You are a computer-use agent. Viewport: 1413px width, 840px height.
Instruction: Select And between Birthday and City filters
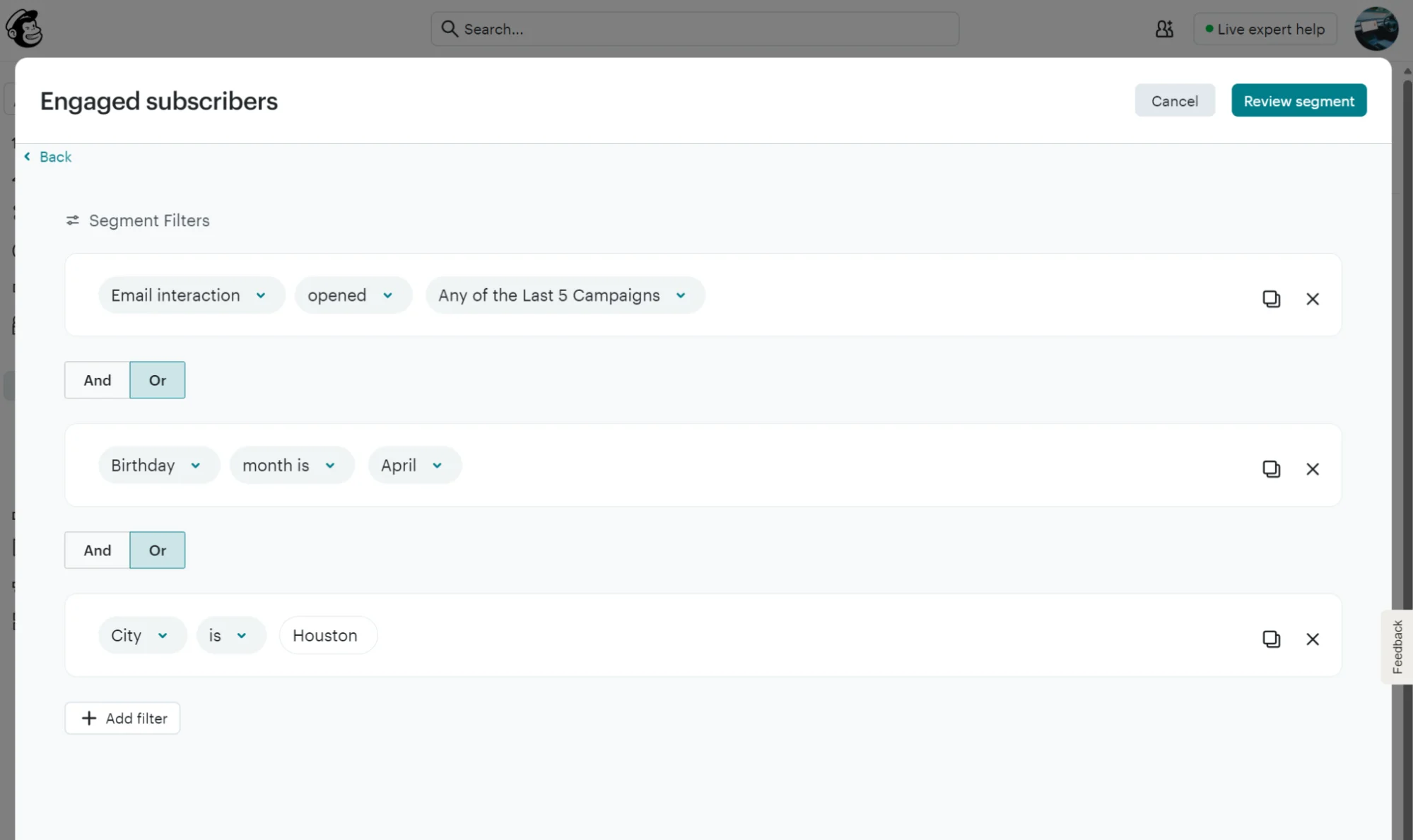(x=98, y=550)
